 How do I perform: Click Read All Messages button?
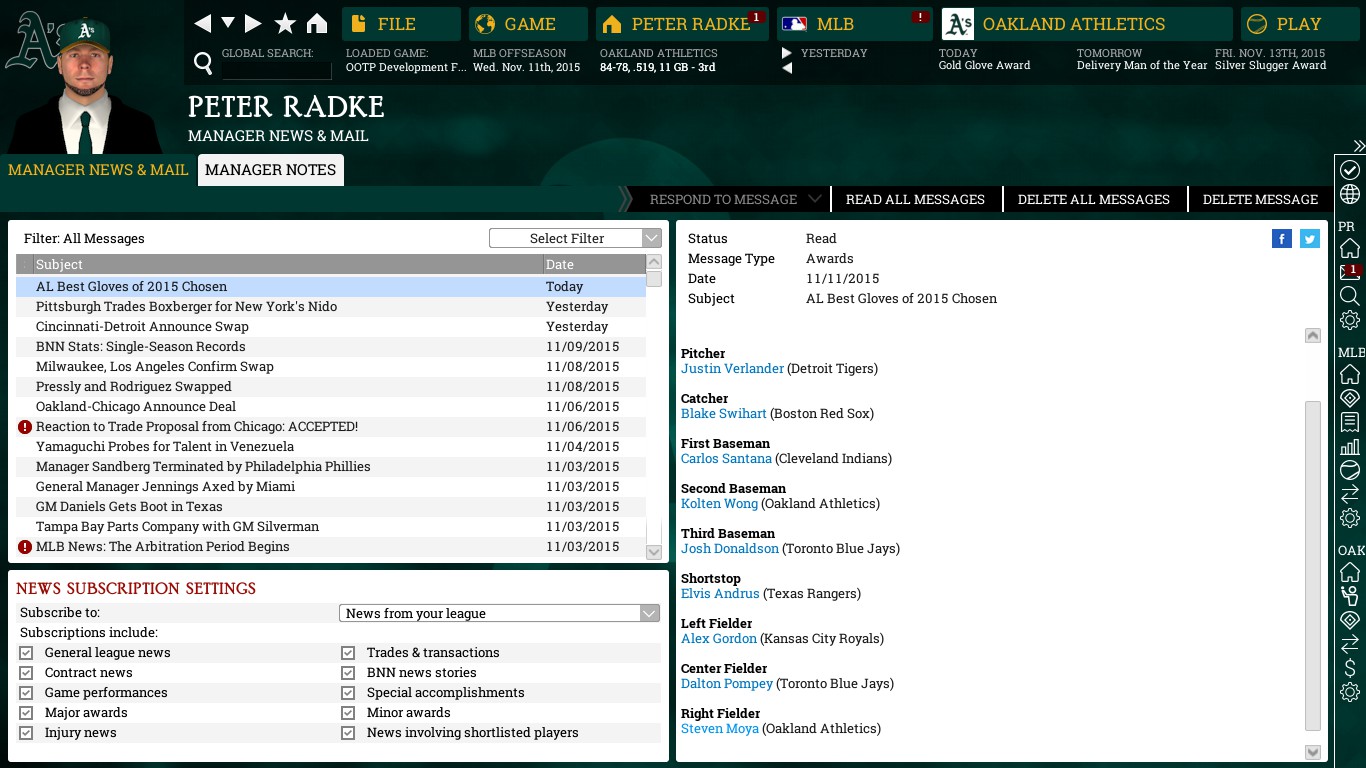[915, 199]
